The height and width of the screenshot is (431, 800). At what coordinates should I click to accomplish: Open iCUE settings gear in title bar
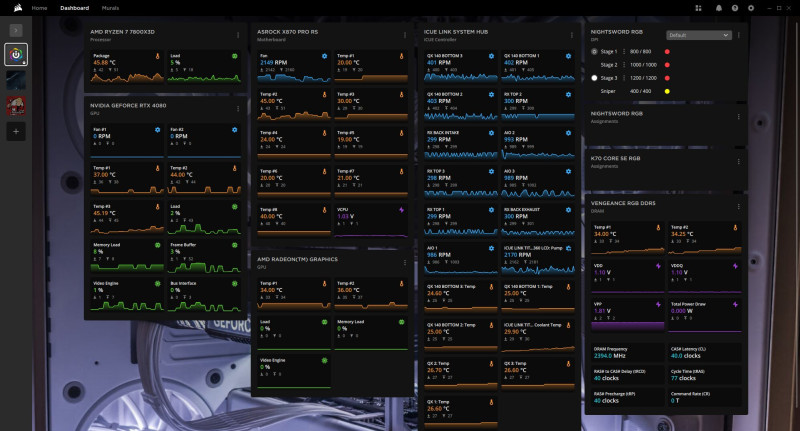(x=751, y=8)
